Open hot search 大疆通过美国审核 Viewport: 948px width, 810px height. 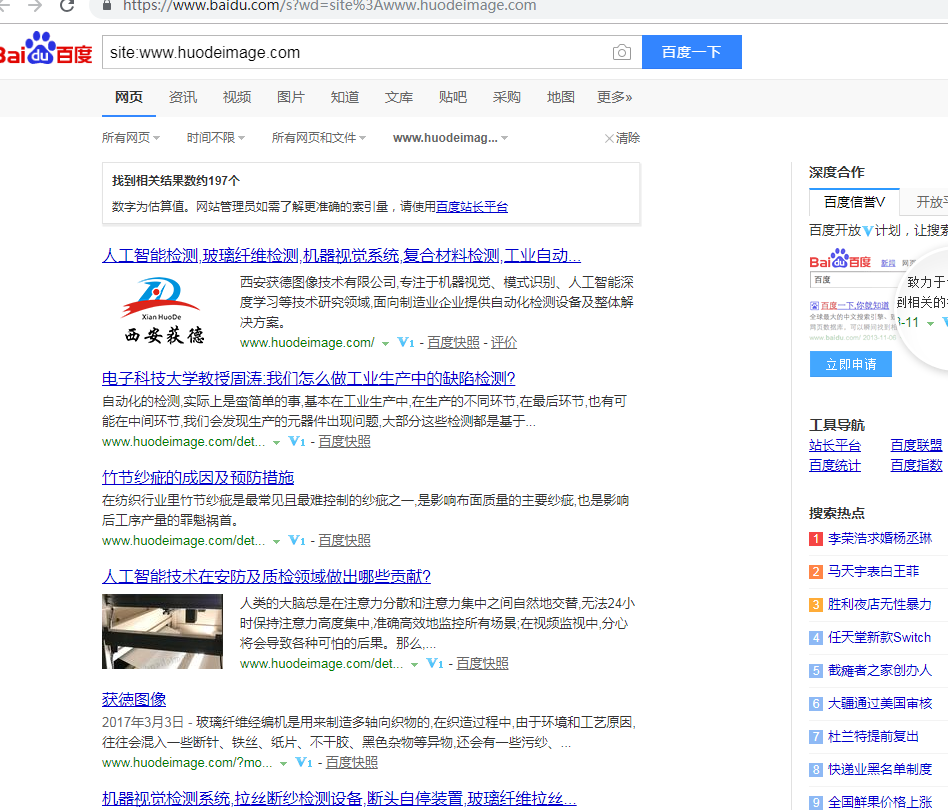coord(880,703)
